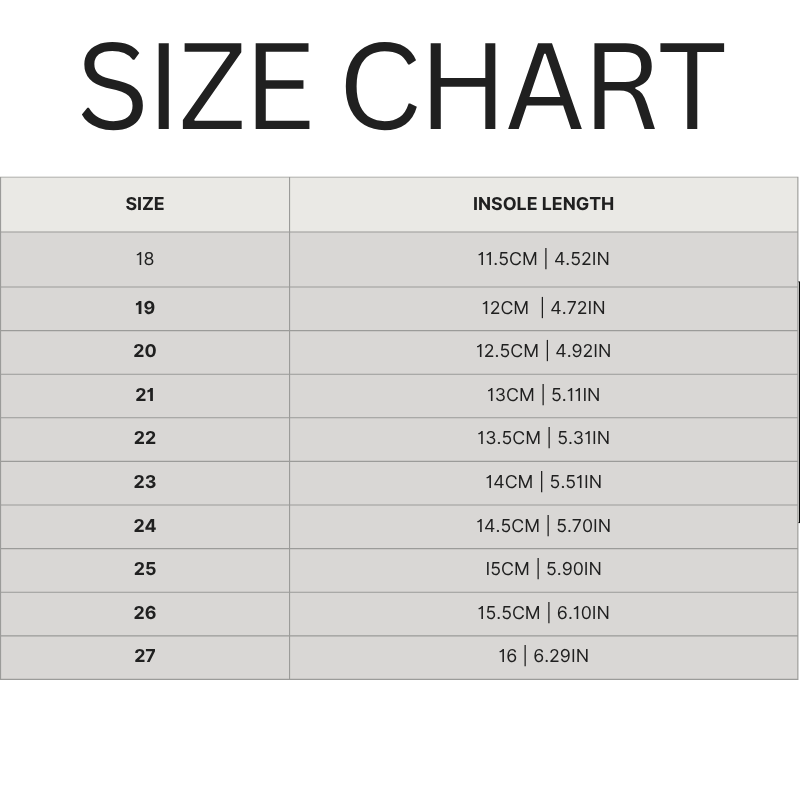This screenshot has height=800, width=800.
Task: Select the 11.5CM | 4.52IN cell
Action: [543, 259]
